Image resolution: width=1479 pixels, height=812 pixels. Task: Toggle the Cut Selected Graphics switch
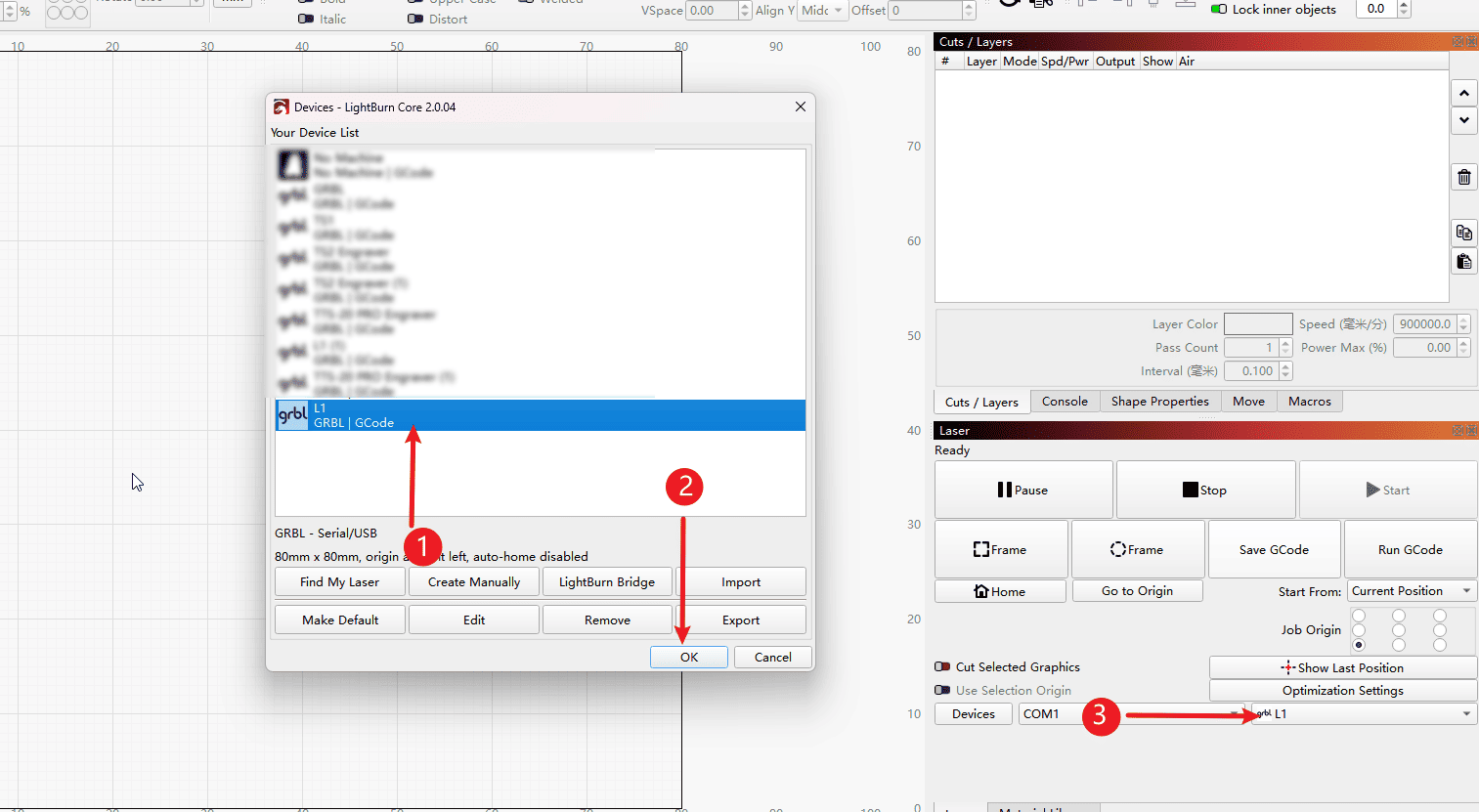click(x=942, y=667)
